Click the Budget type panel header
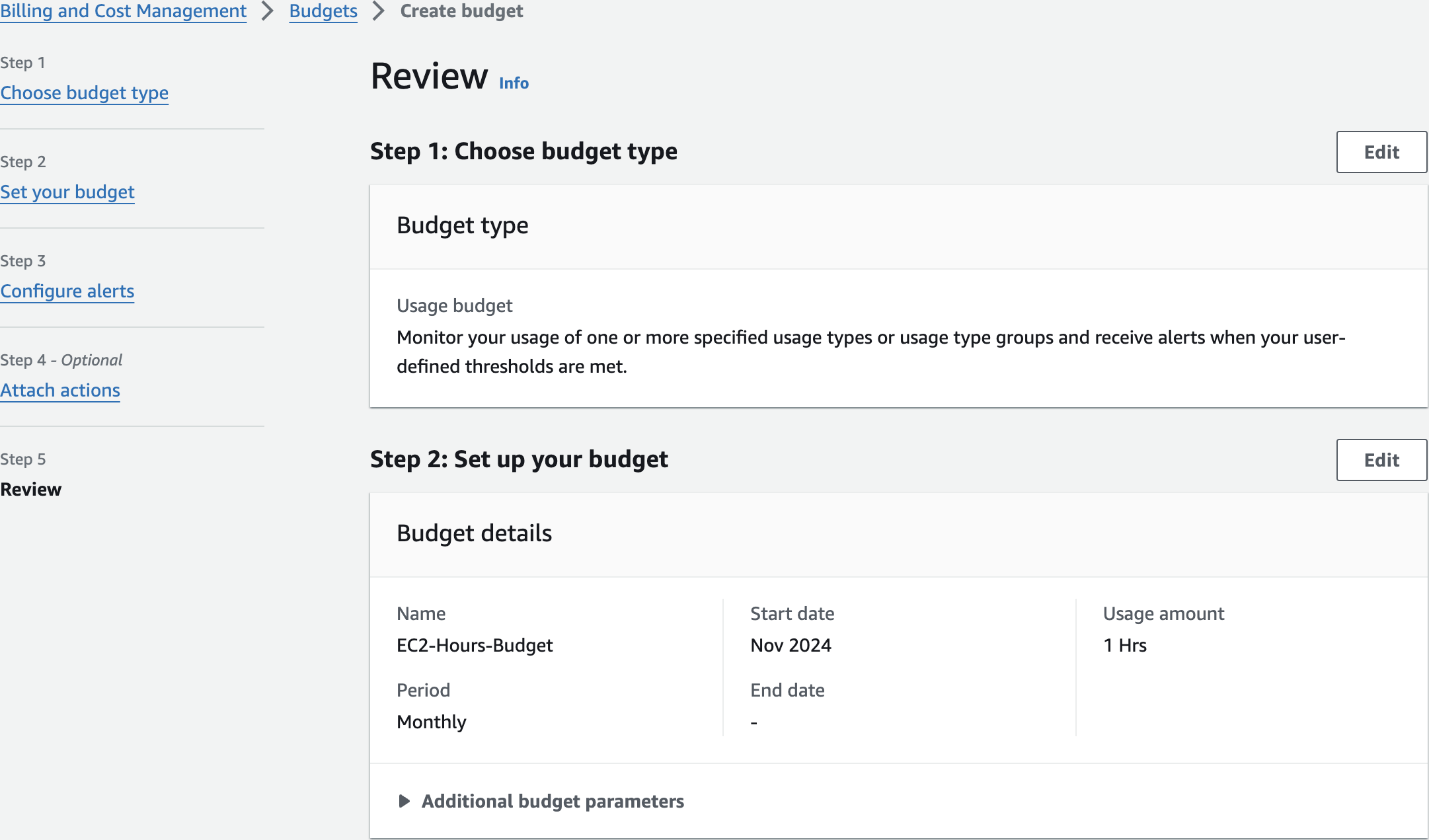Image resolution: width=1429 pixels, height=840 pixels. (463, 226)
